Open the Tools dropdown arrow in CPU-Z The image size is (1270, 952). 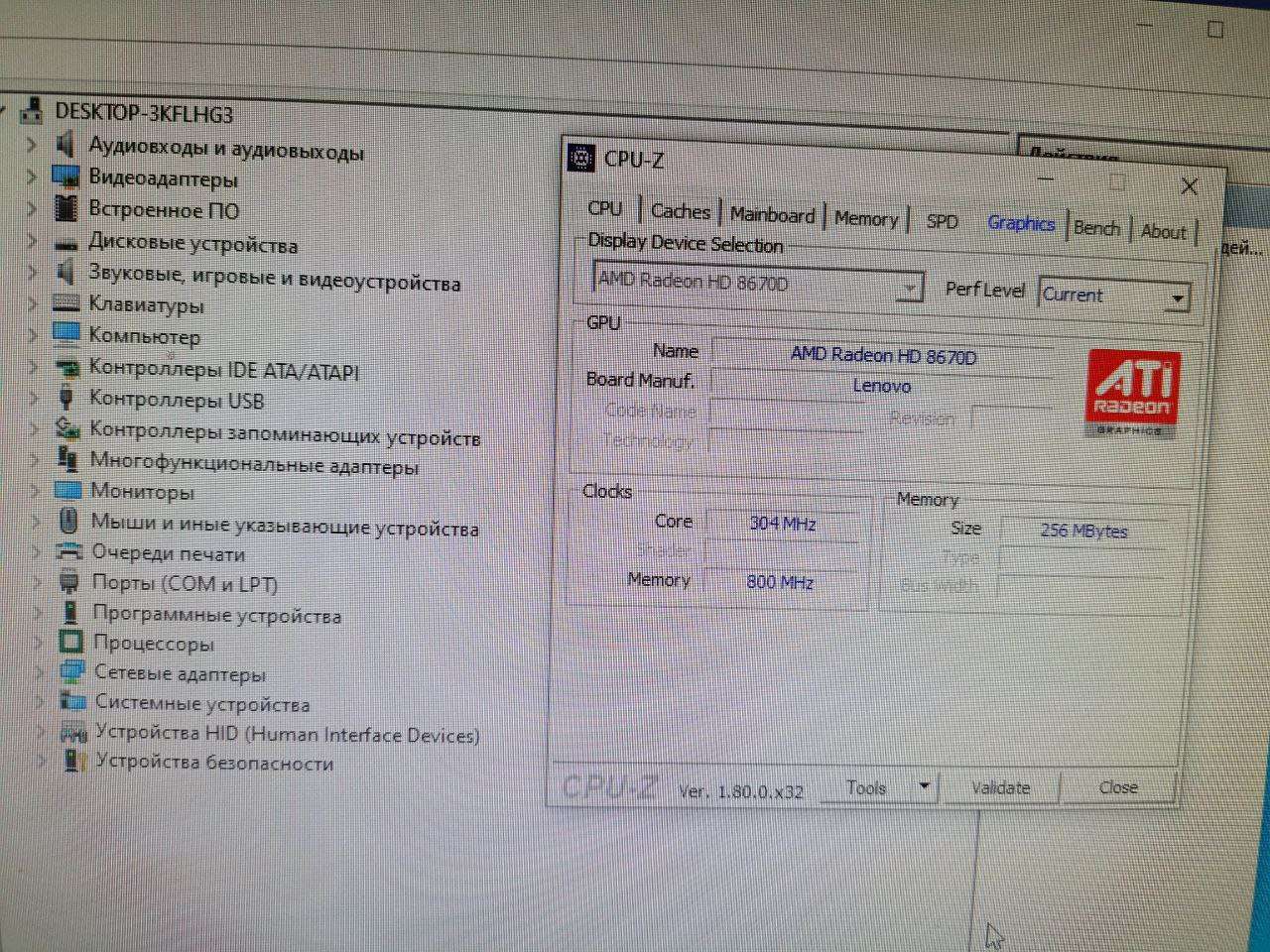(924, 787)
